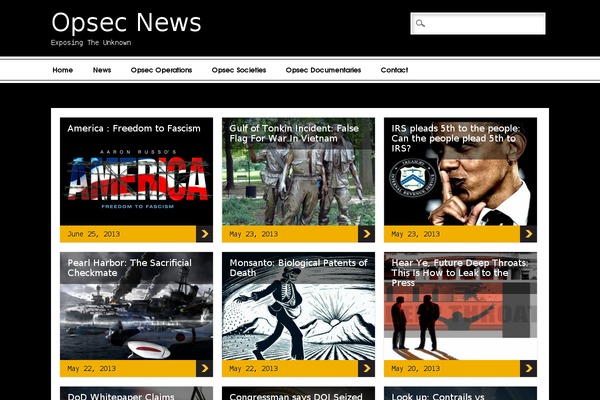
Task: Open Look up: Contrails vs post
Action: [438, 396]
